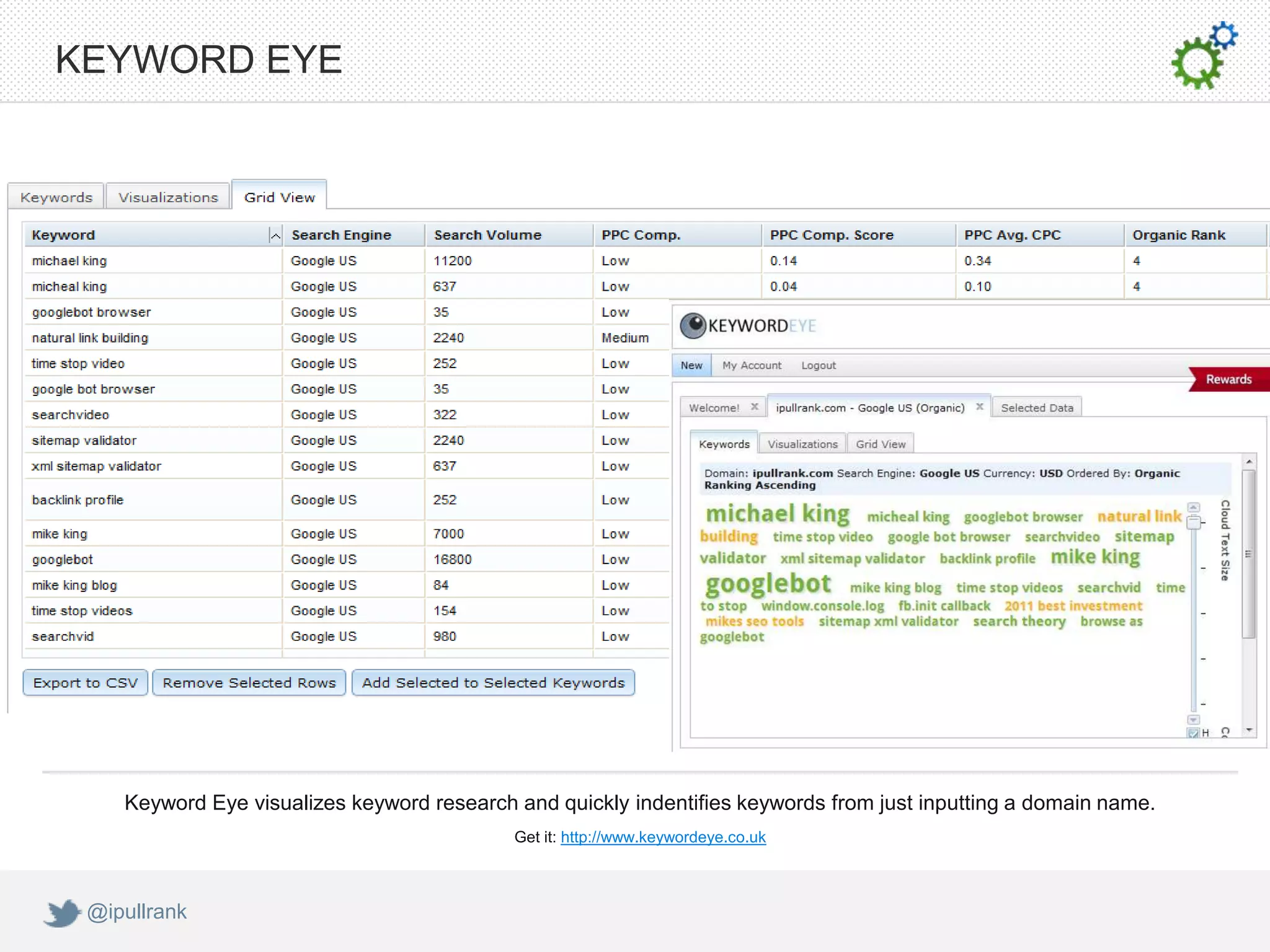Viewport: 1270px width, 952px height.
Task: Click 'window.console.log' cloud keyword
Action: pyautogui.click(x=822, y=606)
